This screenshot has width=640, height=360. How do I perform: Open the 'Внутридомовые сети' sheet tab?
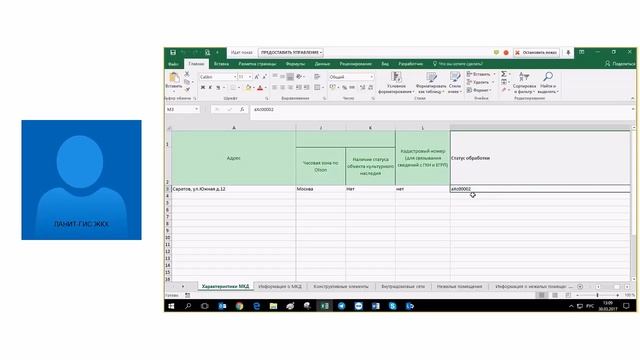click(403, 287)
